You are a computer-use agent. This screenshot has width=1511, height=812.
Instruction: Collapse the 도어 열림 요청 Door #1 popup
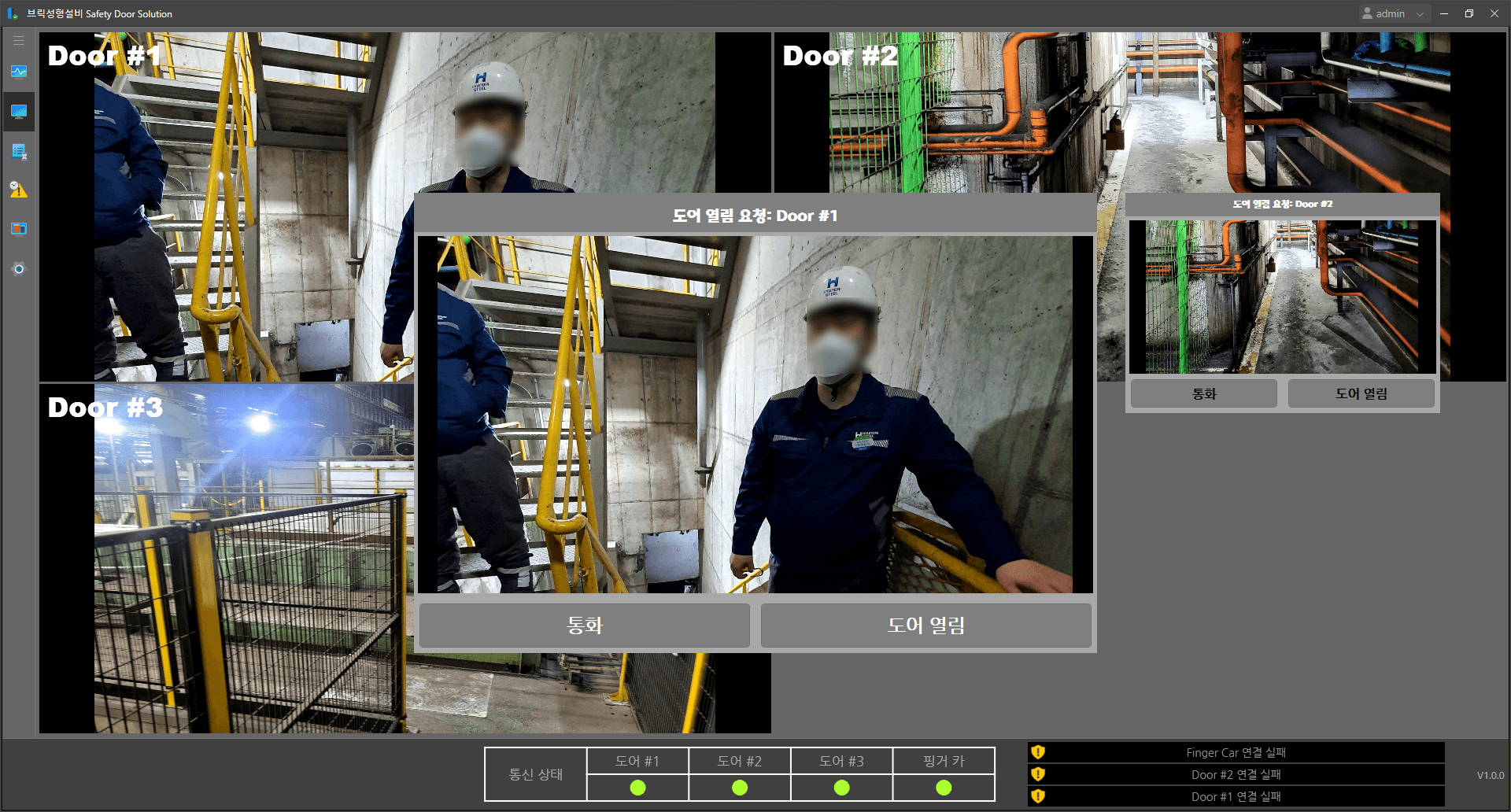(754, 216)
